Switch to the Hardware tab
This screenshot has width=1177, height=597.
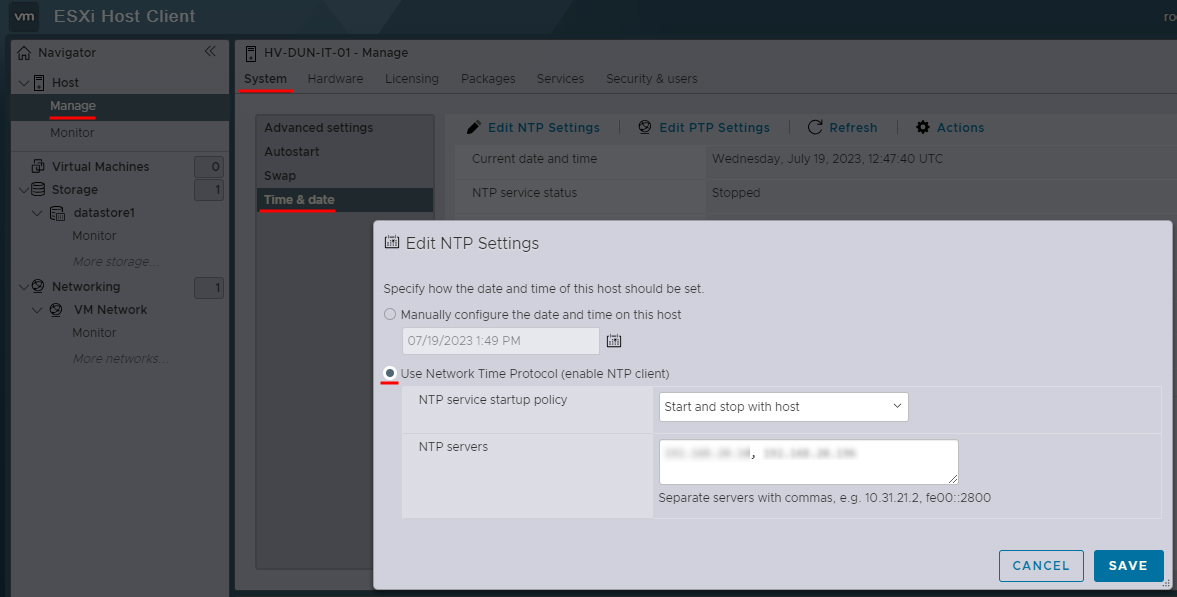[336, 79]
